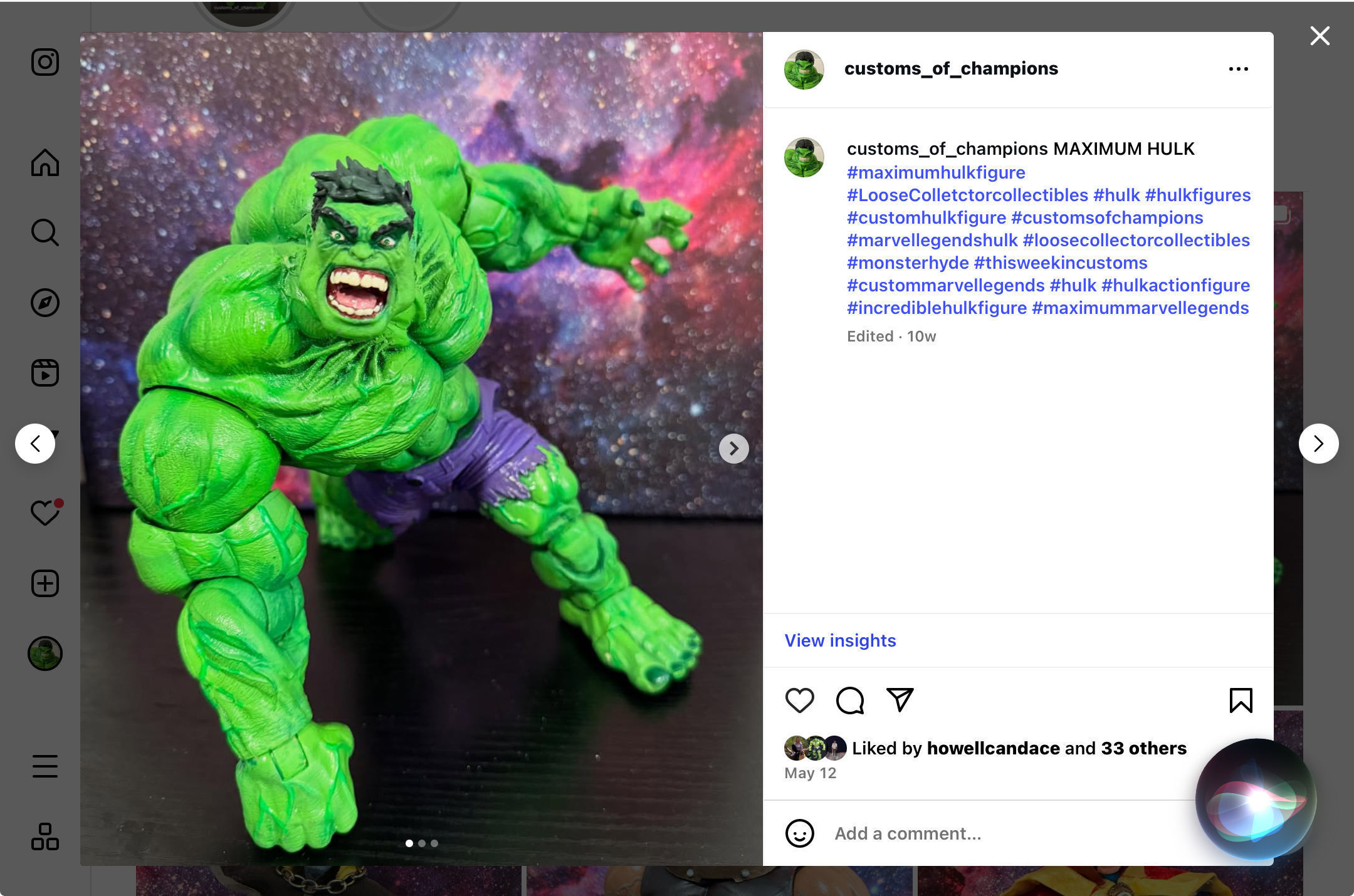
Task: Open hashtag #thisweekincustoms
Action: coord(1061,263)
